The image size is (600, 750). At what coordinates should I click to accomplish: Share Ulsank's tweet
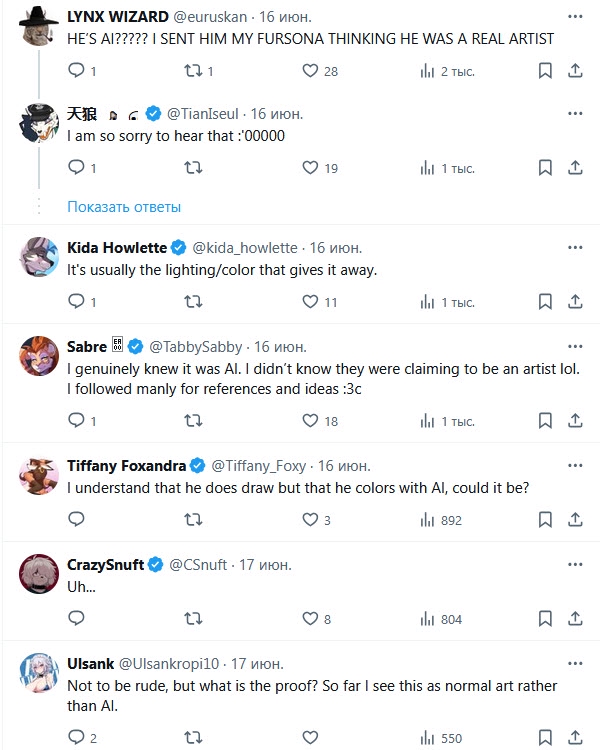tap(575, 739)
